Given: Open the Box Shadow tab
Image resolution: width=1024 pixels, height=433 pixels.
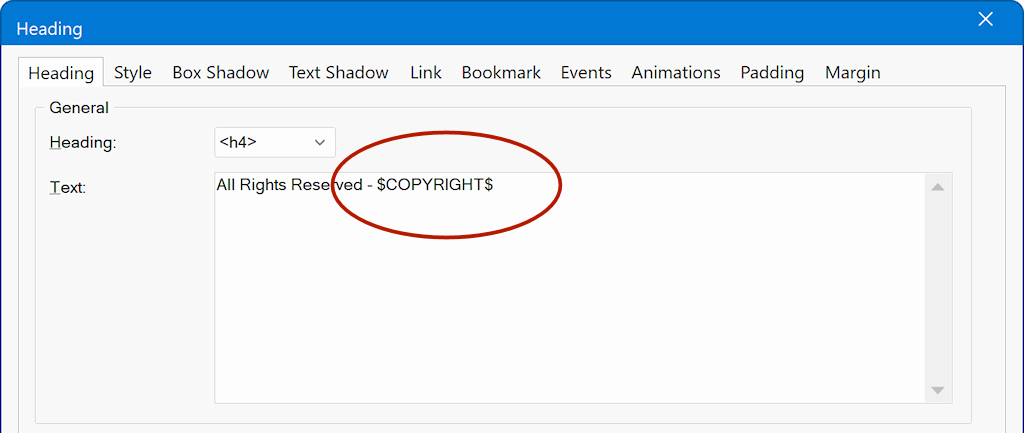Looking at the screenshot, I should (220, 72).
